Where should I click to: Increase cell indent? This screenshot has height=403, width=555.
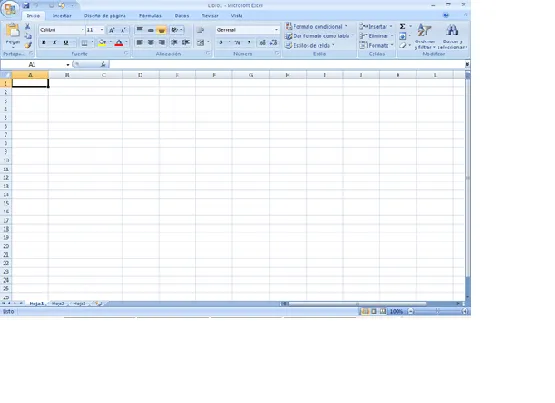click(x=186, y=43)
